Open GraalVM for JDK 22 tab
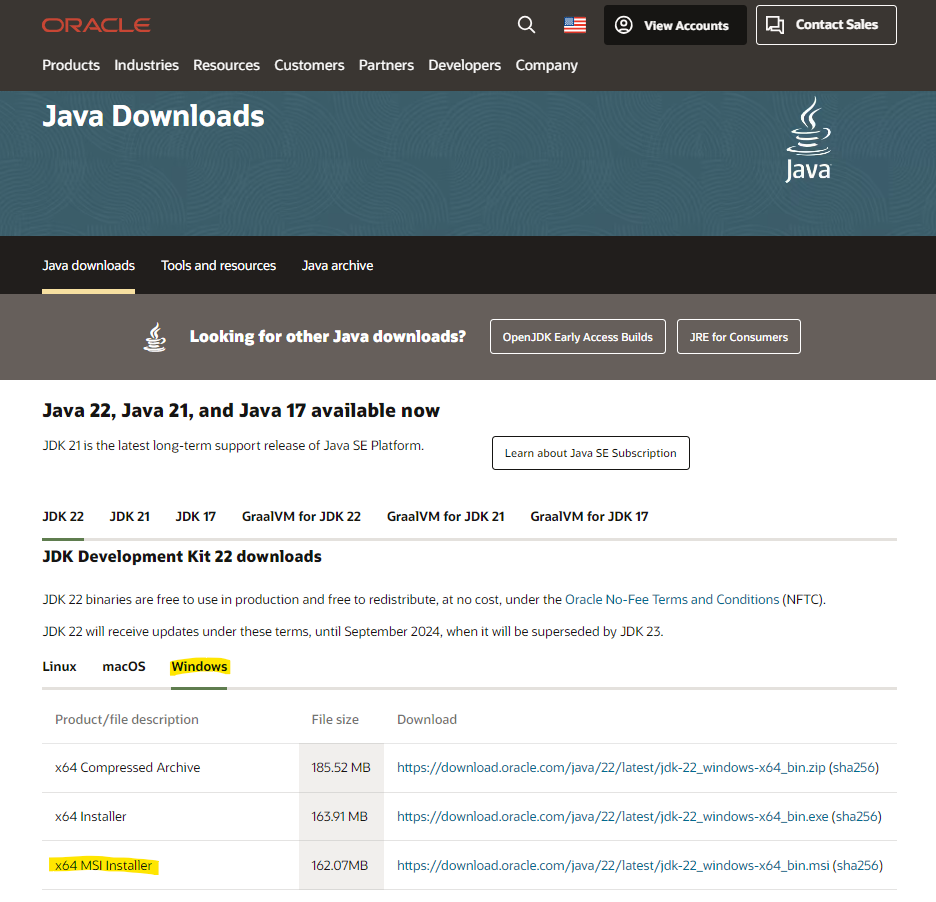Viewport: 936px width, 902px height. [301, 517]
